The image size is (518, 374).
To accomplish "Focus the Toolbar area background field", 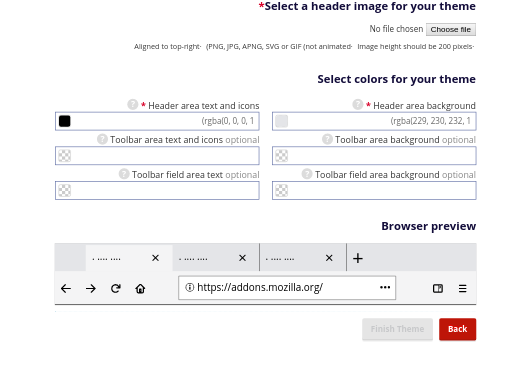I will pos(374,156).
